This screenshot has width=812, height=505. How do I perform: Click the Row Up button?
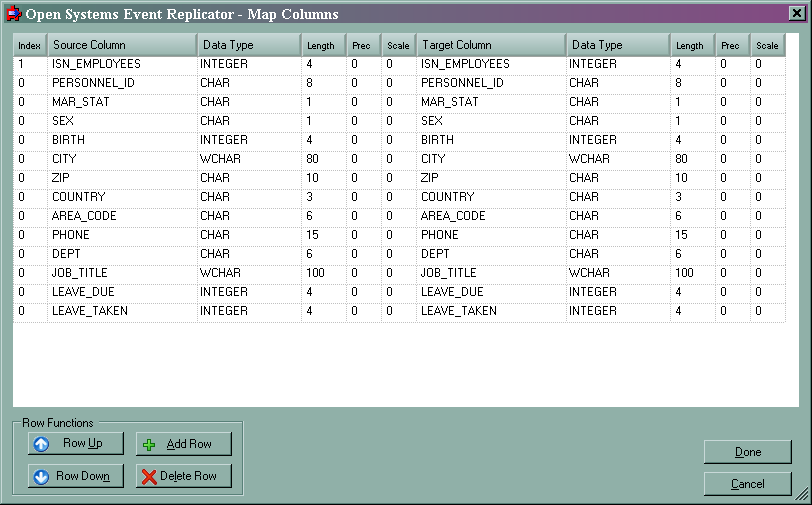tap(76, 443)
